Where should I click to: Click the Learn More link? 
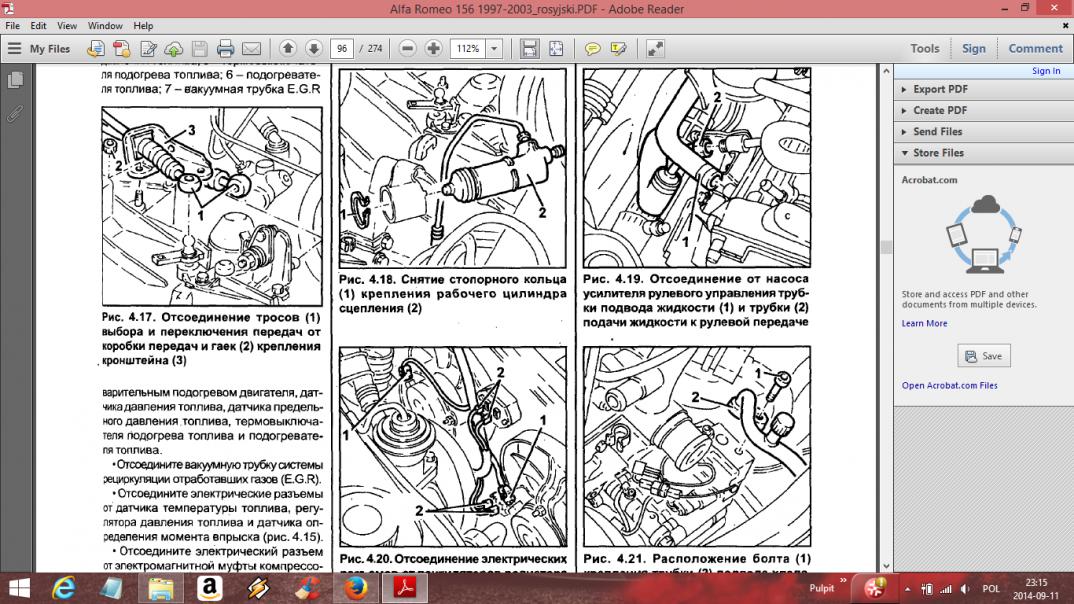924,323
